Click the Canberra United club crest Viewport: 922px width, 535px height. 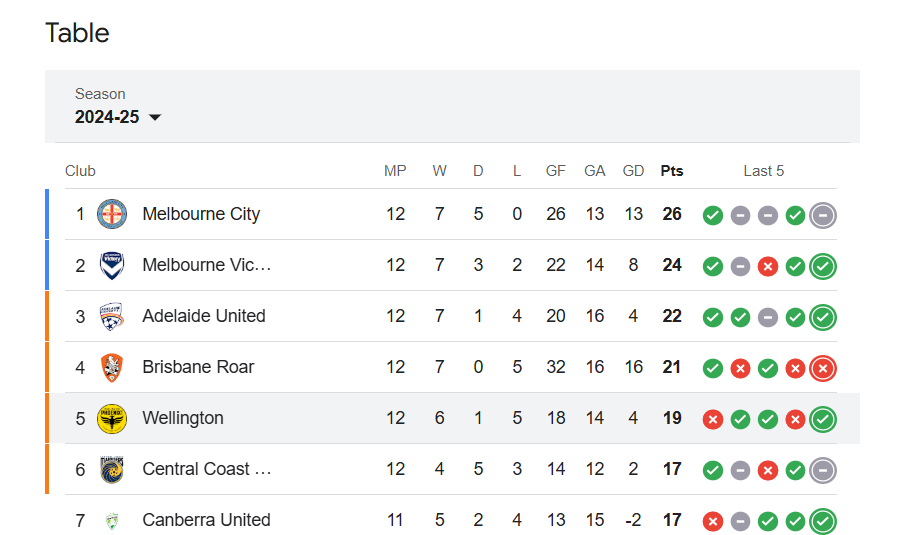111,520
